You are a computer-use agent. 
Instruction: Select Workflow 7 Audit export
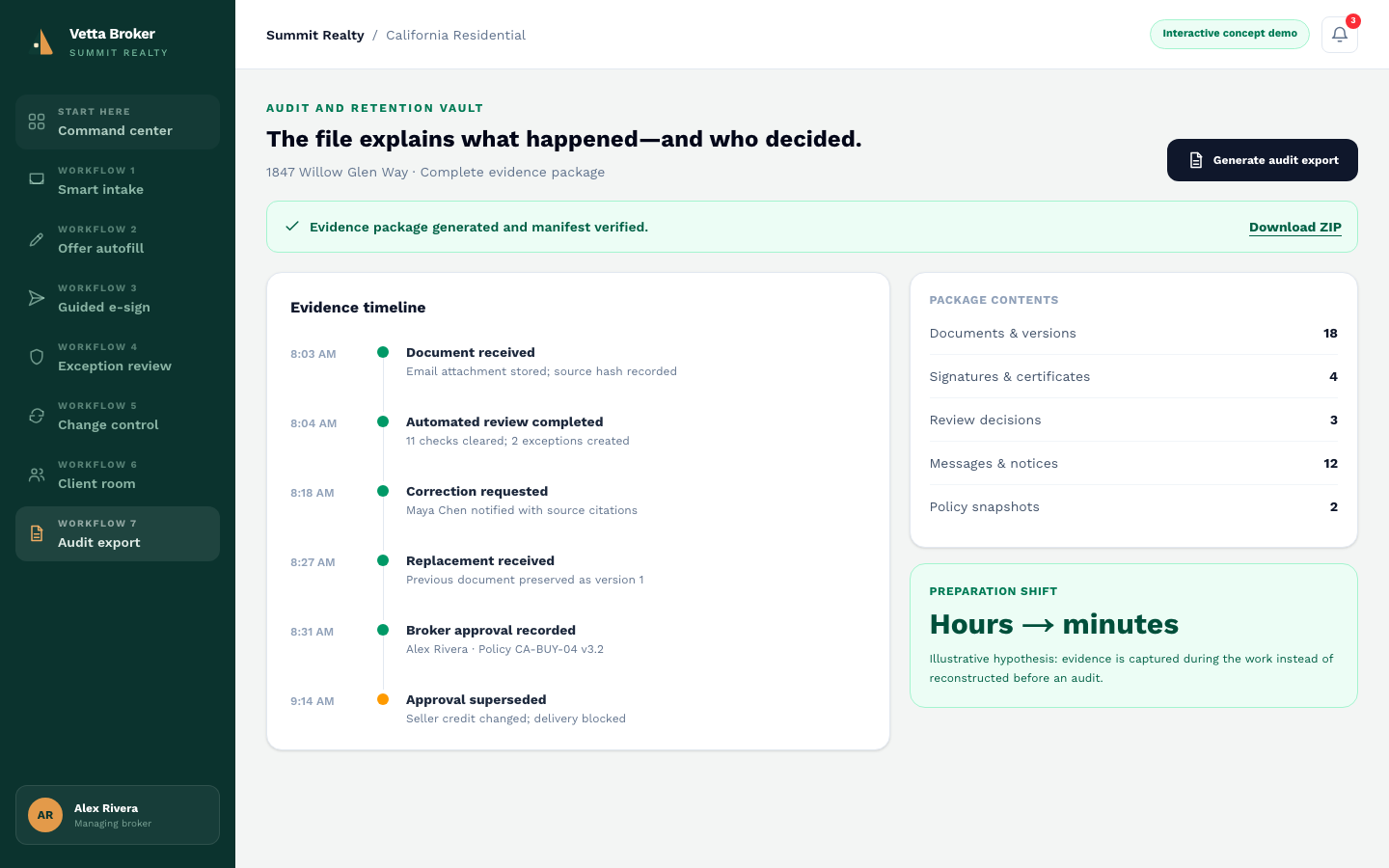(x=118, y=533)
